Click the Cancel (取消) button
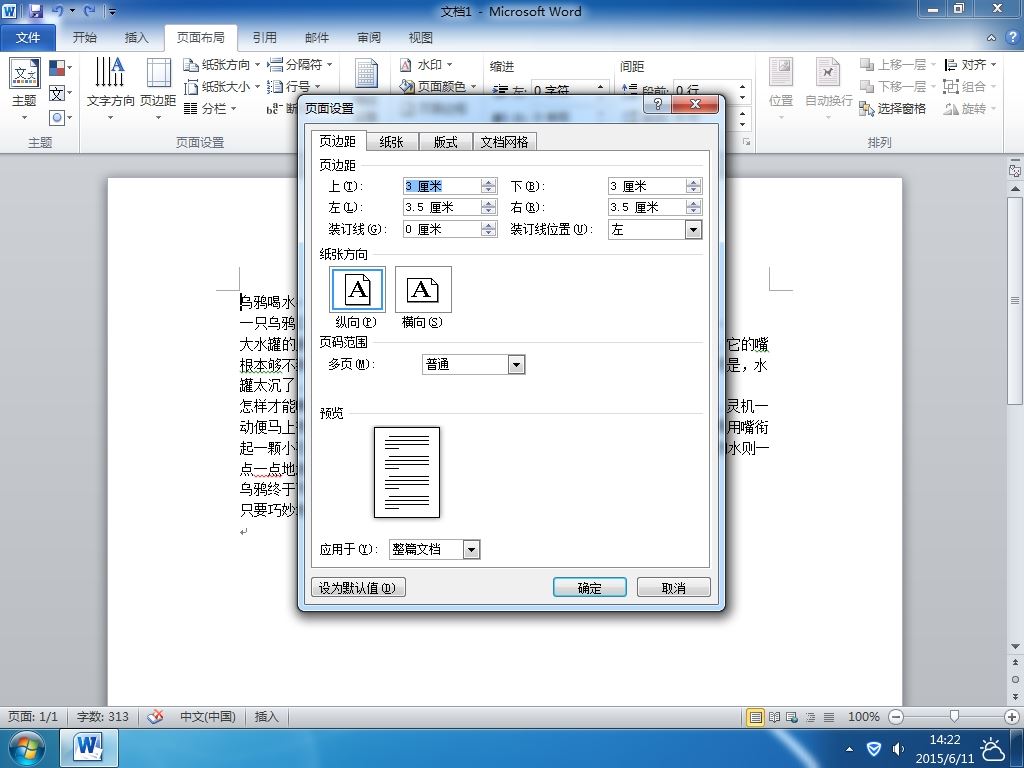The width and height of the screenshot is (1024, 768). tap(673, 588)
